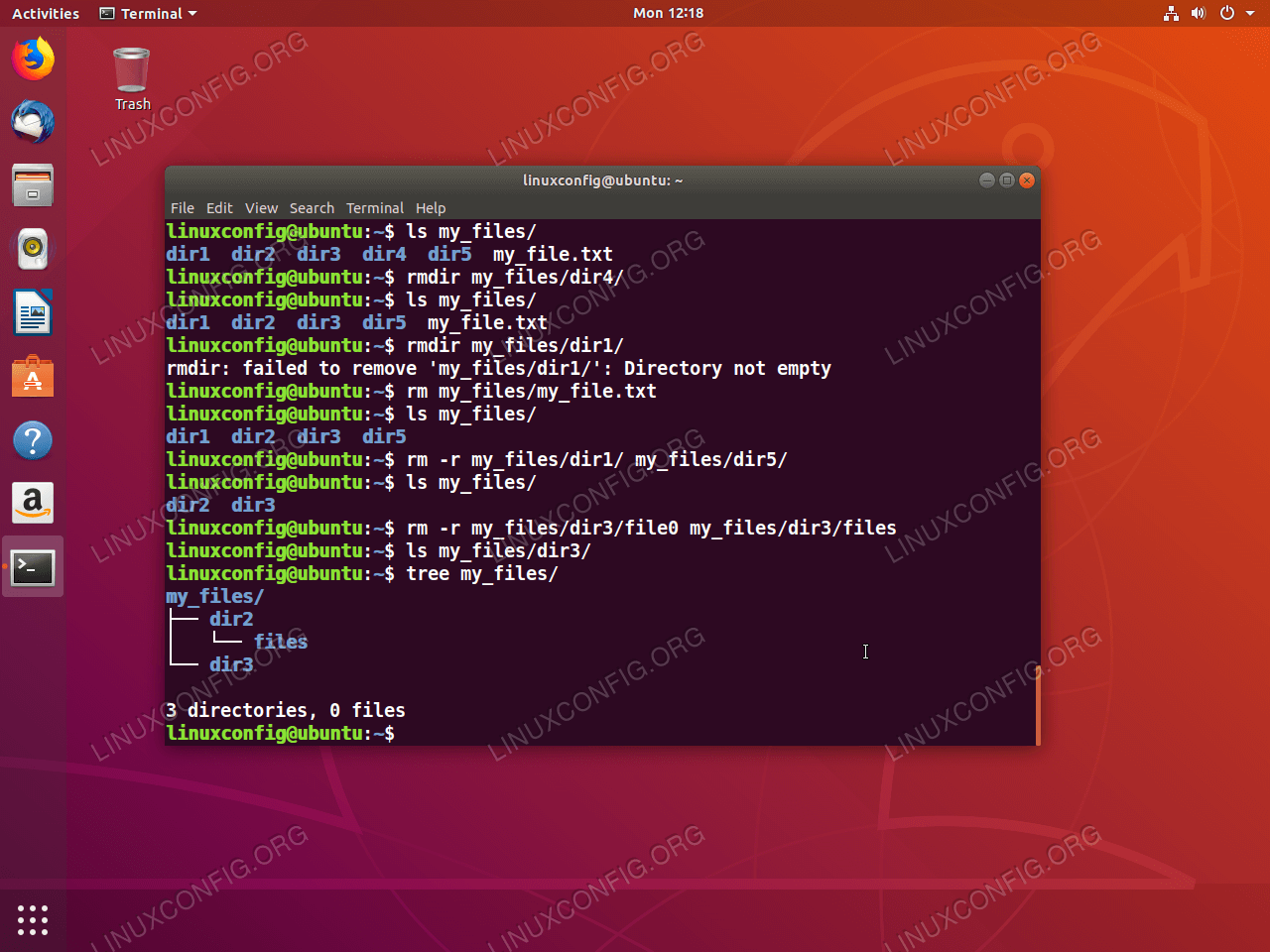1270x952 pixels.
Task: Click the volume icon in top bar
Action: (1199, 13)
